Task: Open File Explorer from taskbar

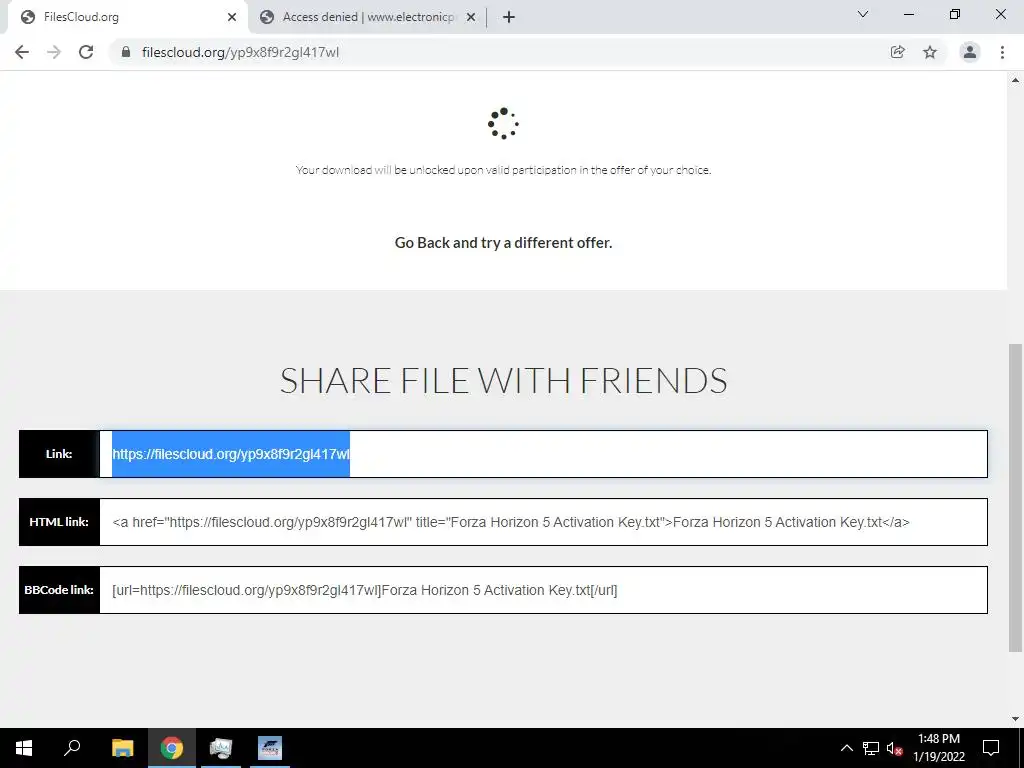Action: 123,748
